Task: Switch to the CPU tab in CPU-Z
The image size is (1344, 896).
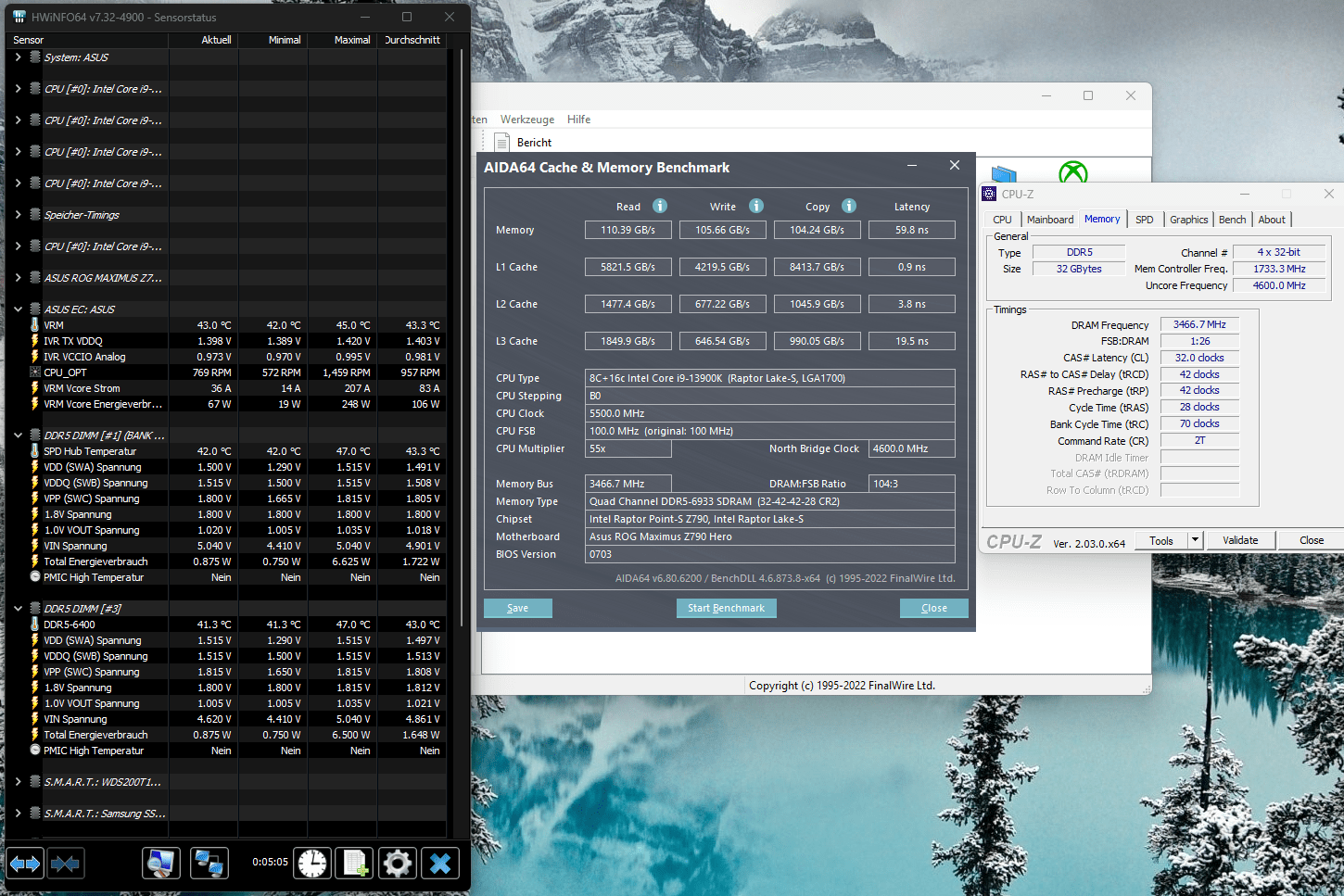Action: point(1002,220)
